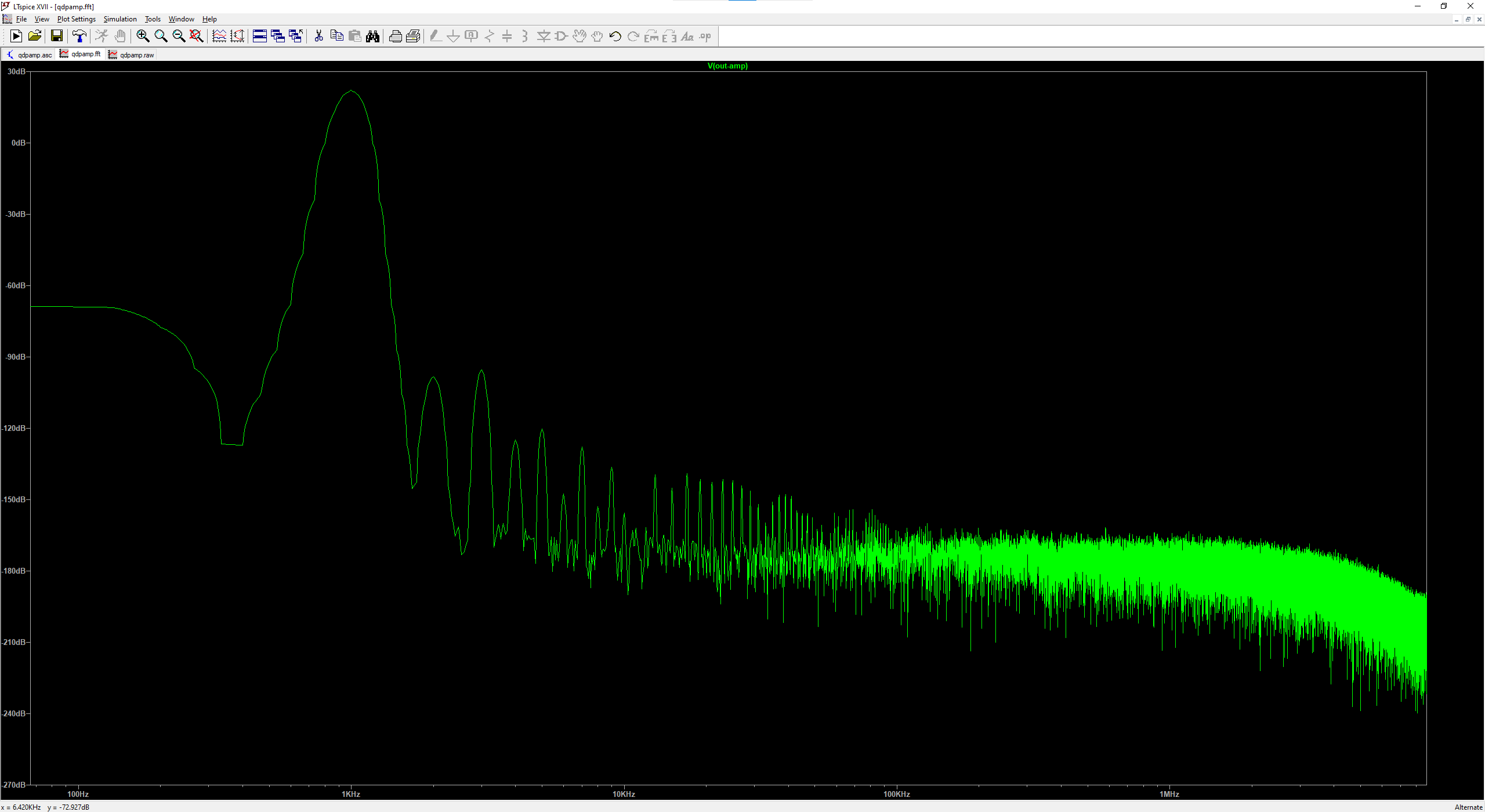Click the New Schematic toolbar icon
Viewport: 1485px width, 812px height.
16,37
